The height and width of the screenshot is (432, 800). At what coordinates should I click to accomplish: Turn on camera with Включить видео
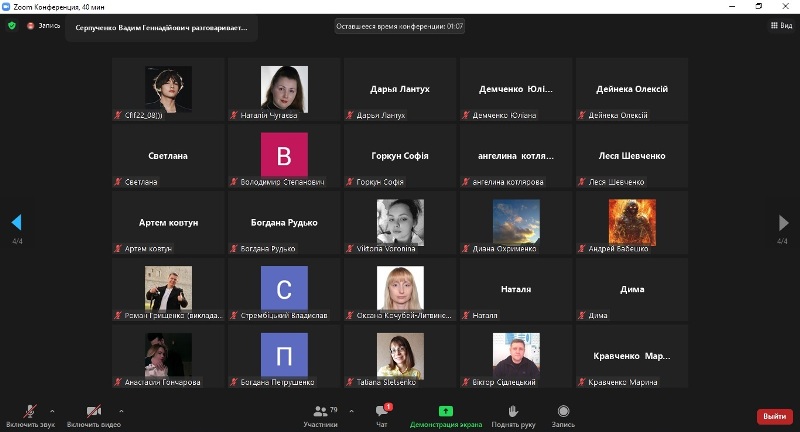pos(93,416)
